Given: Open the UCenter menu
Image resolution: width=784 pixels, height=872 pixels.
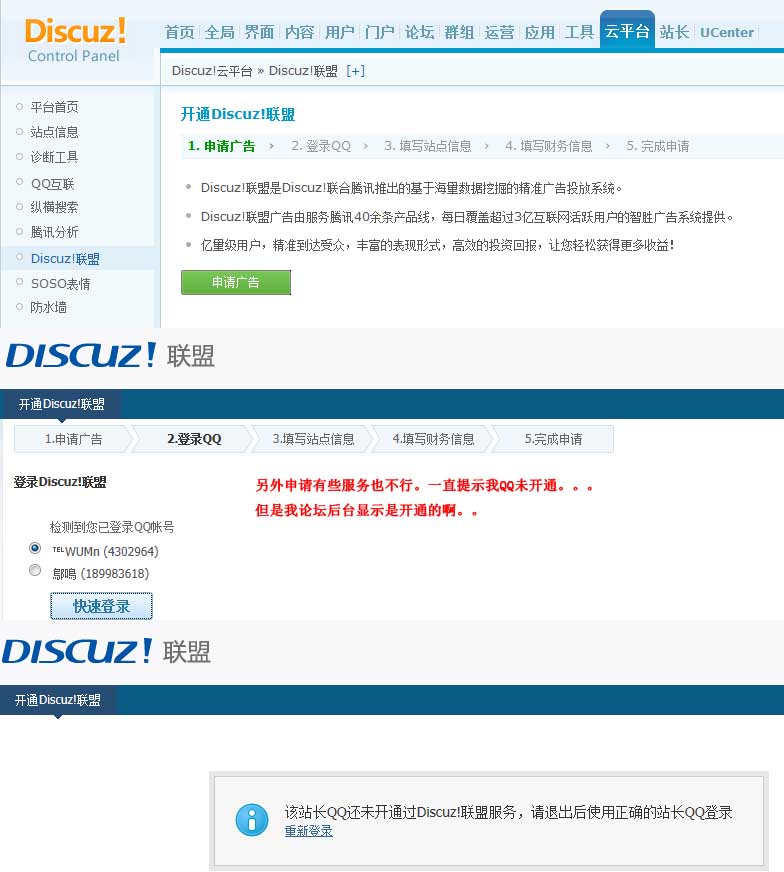Looking at the screenshot, I should [727, 32].
